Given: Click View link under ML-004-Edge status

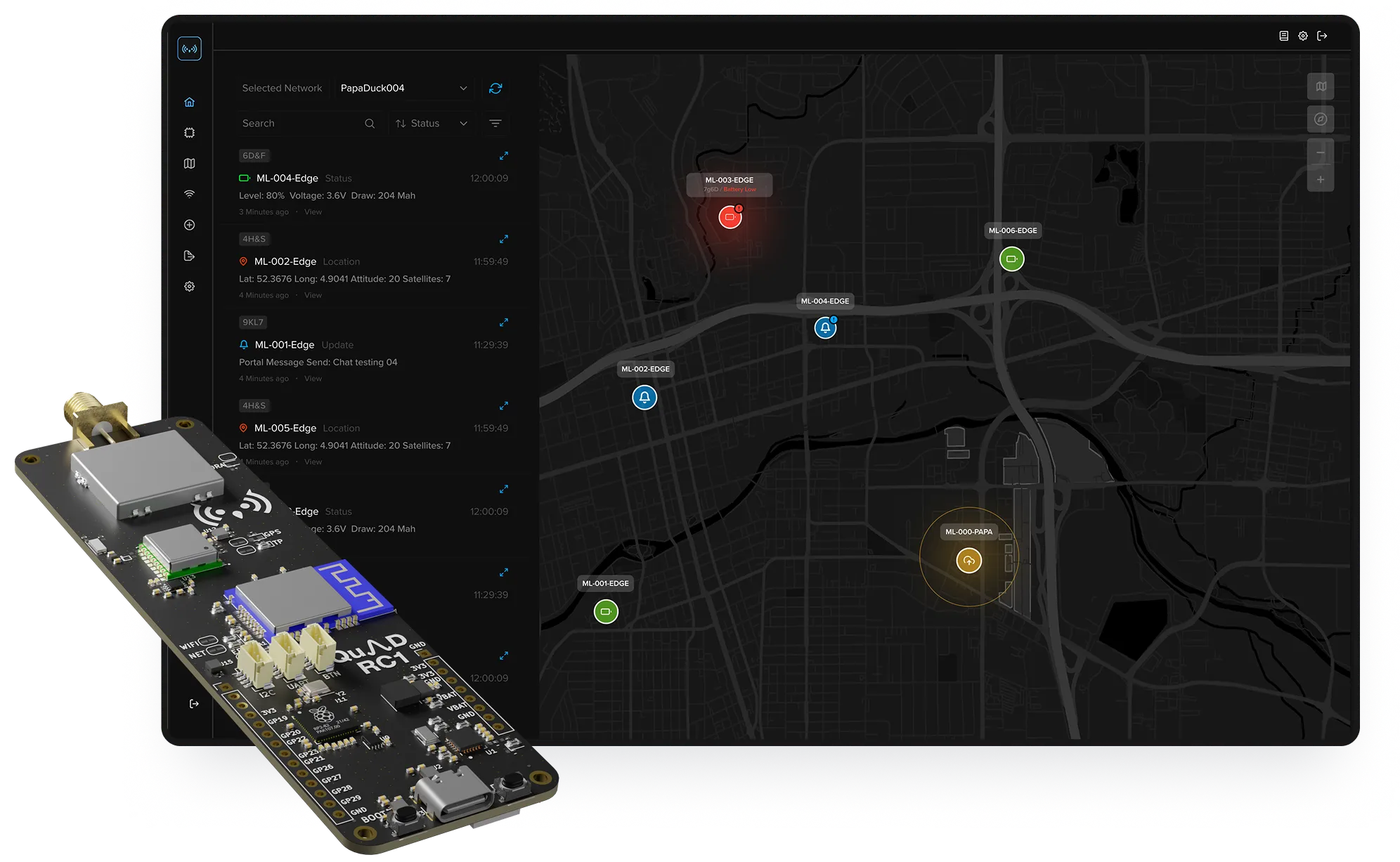Looking at the screenshot, I should tap(313, 212).
